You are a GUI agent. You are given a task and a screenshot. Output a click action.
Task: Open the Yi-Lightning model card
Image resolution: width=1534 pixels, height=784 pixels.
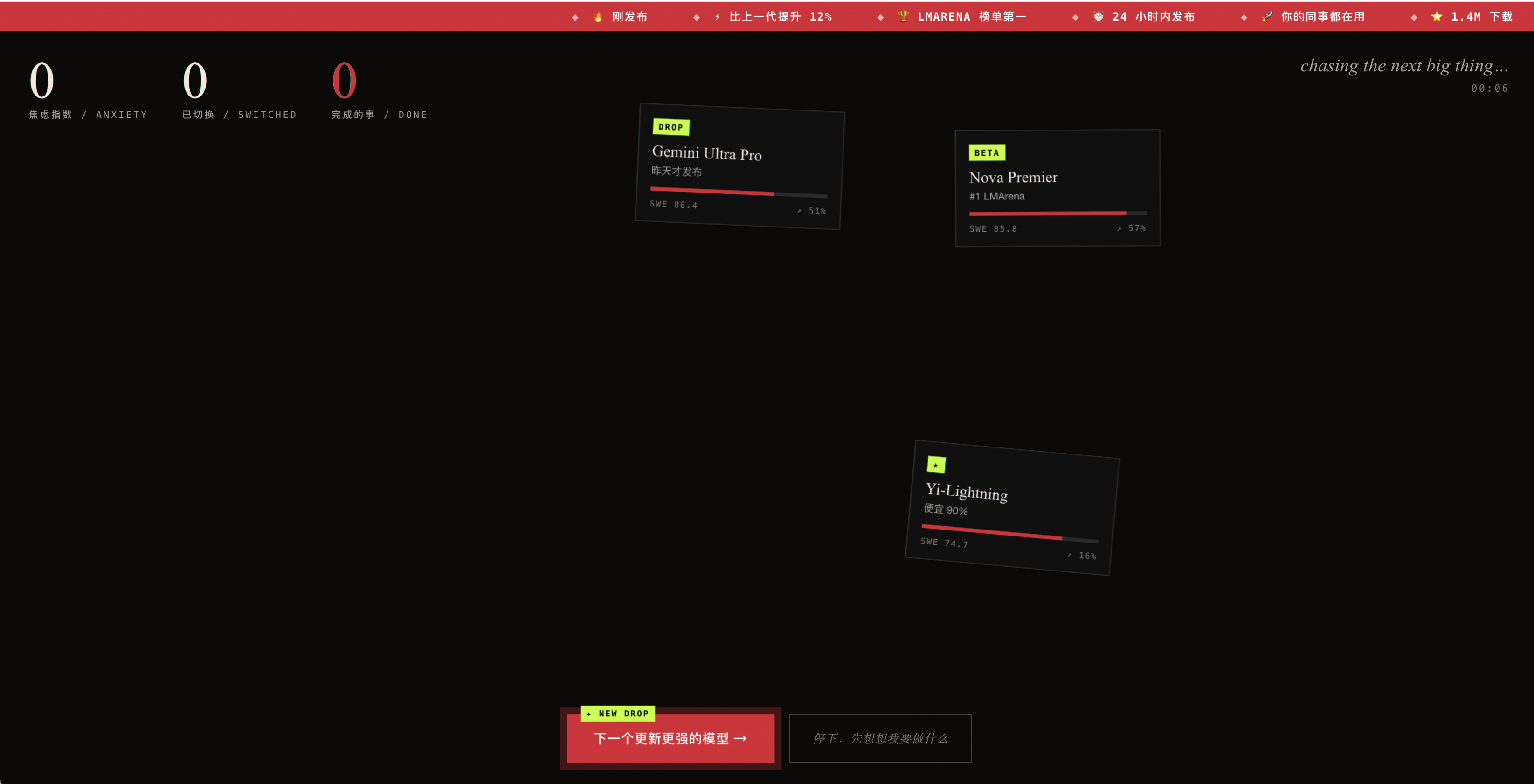(x=1012, y=508)
